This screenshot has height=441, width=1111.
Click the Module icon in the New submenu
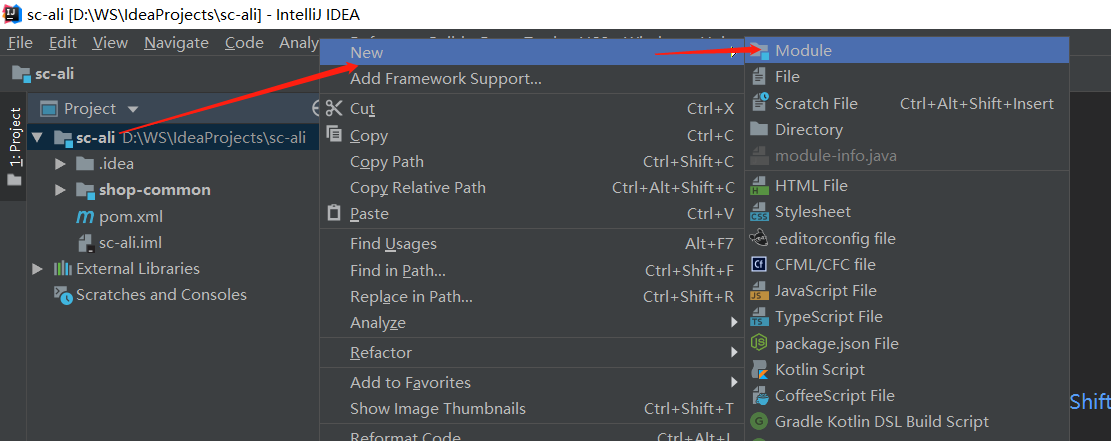760,51
